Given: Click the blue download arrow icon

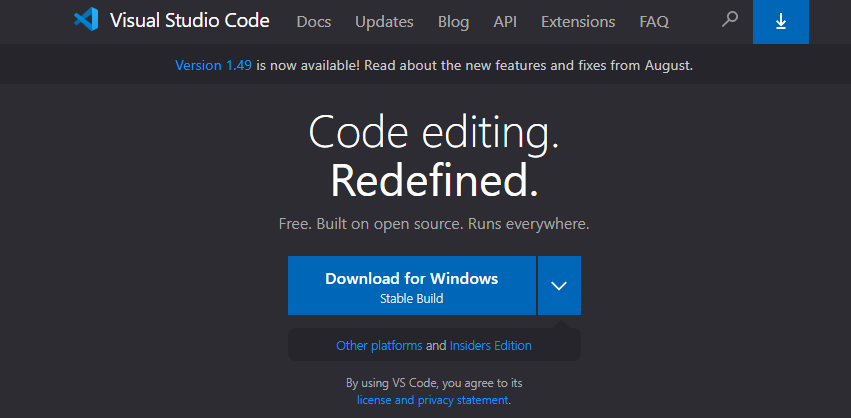Looking at the screenshot, I should 781,21.
